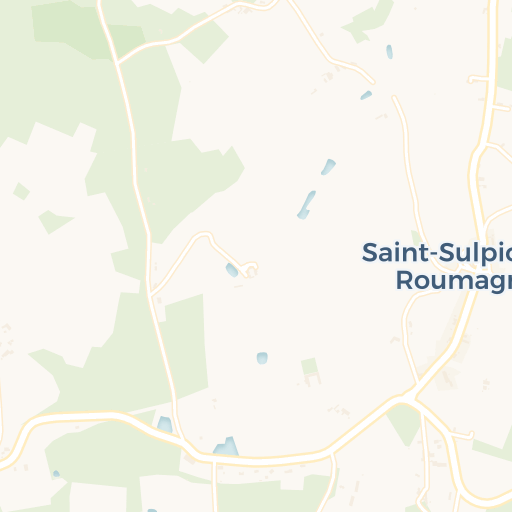Click the pond beside the cul-de-sac loop
This screenshot has height=512, width=512.
click(232, 270)
